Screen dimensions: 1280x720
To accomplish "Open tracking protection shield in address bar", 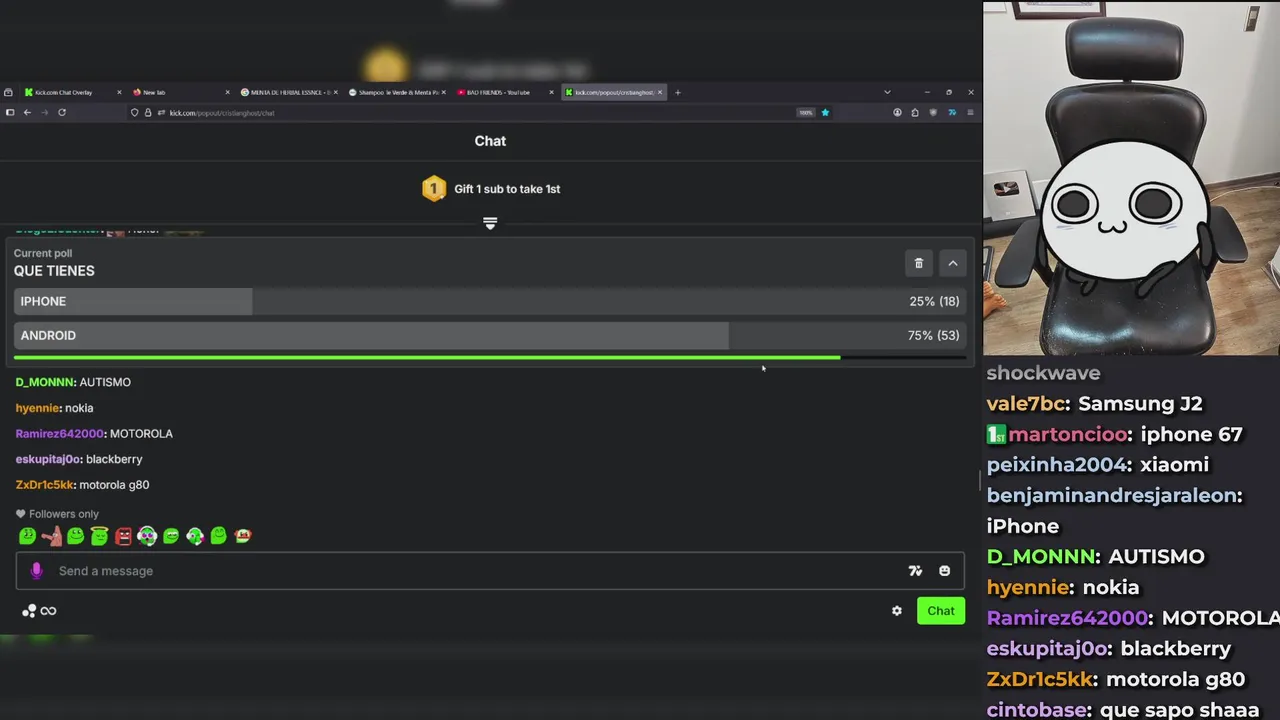I will coord(135,113).
